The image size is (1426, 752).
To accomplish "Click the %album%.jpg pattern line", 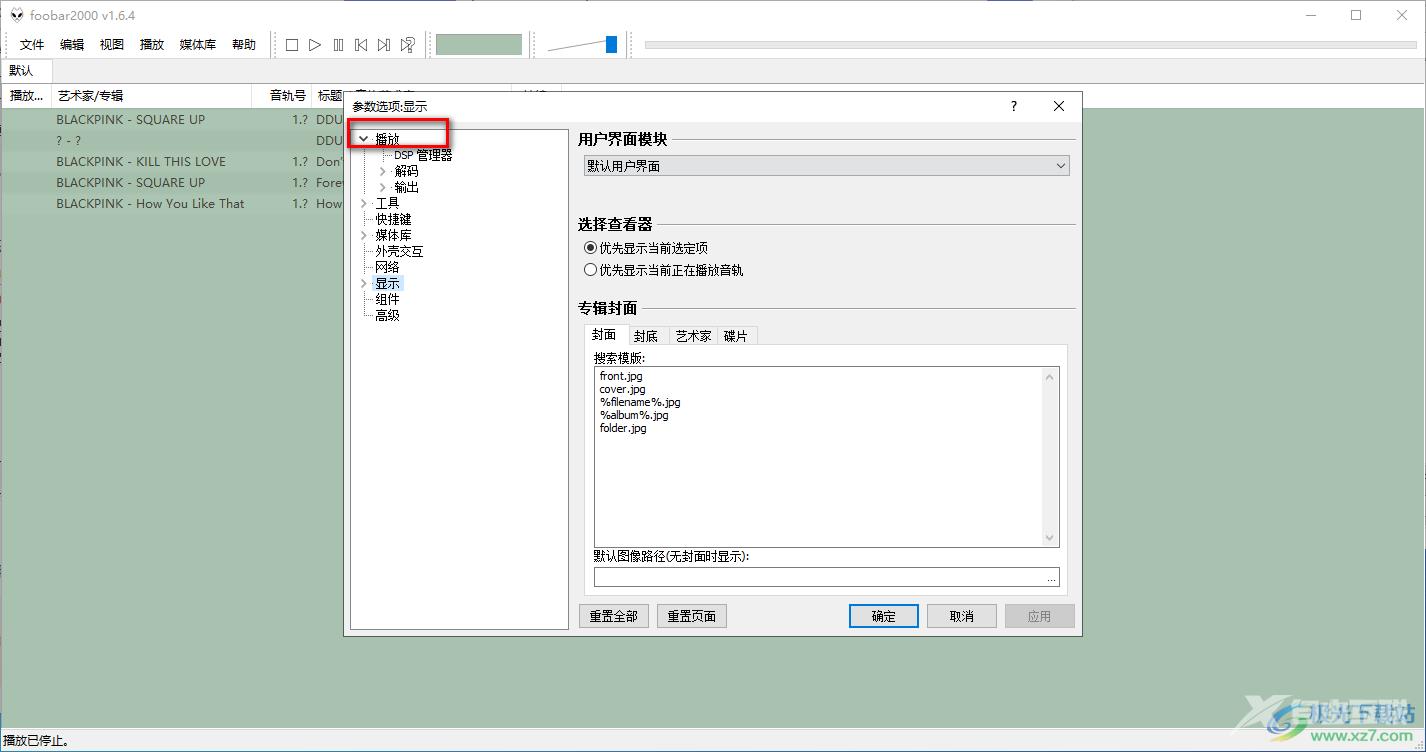I will [x=634, y=415].
